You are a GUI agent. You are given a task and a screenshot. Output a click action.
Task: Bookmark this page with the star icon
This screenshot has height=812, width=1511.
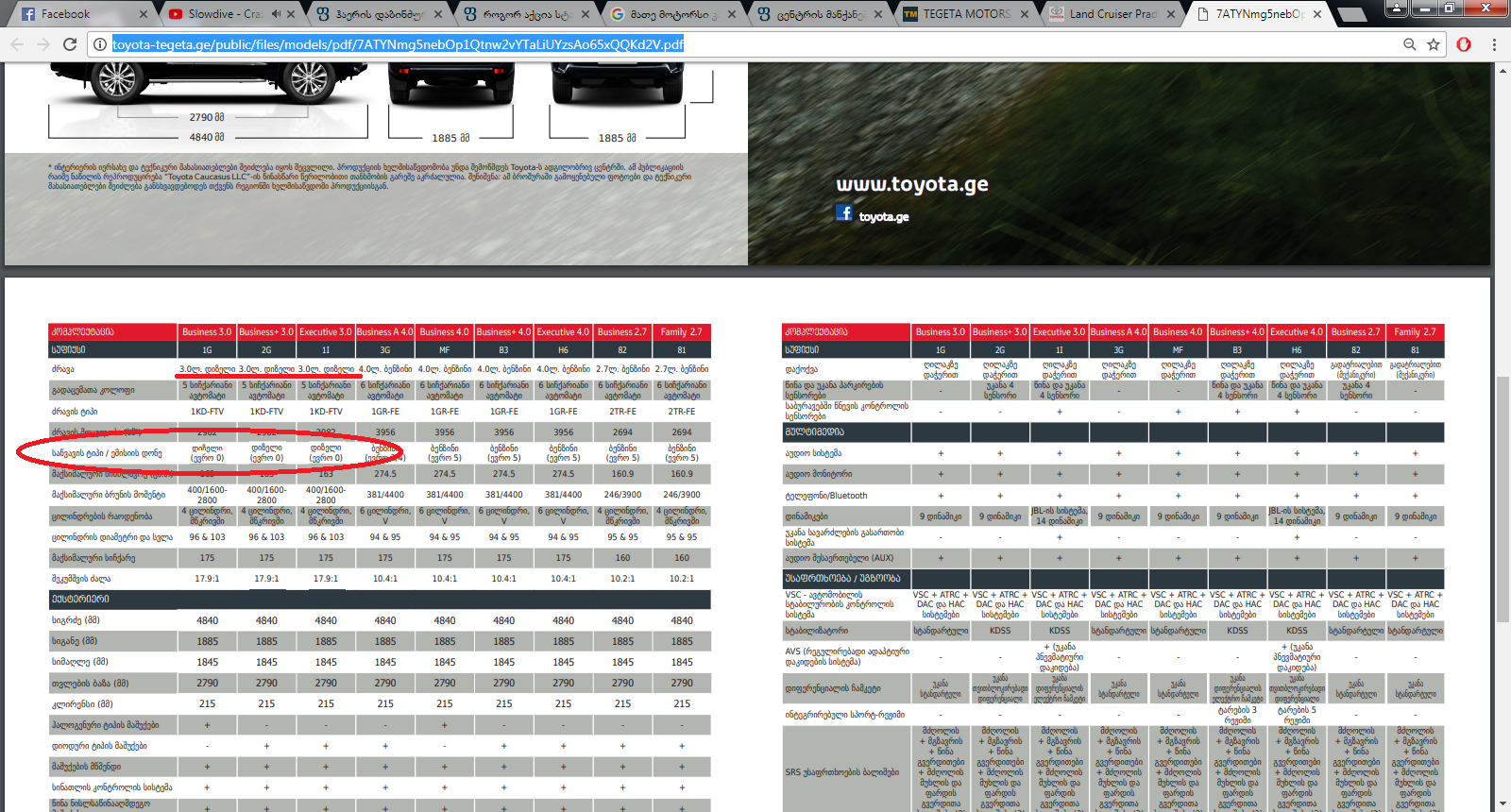(x=1434, y=44)
